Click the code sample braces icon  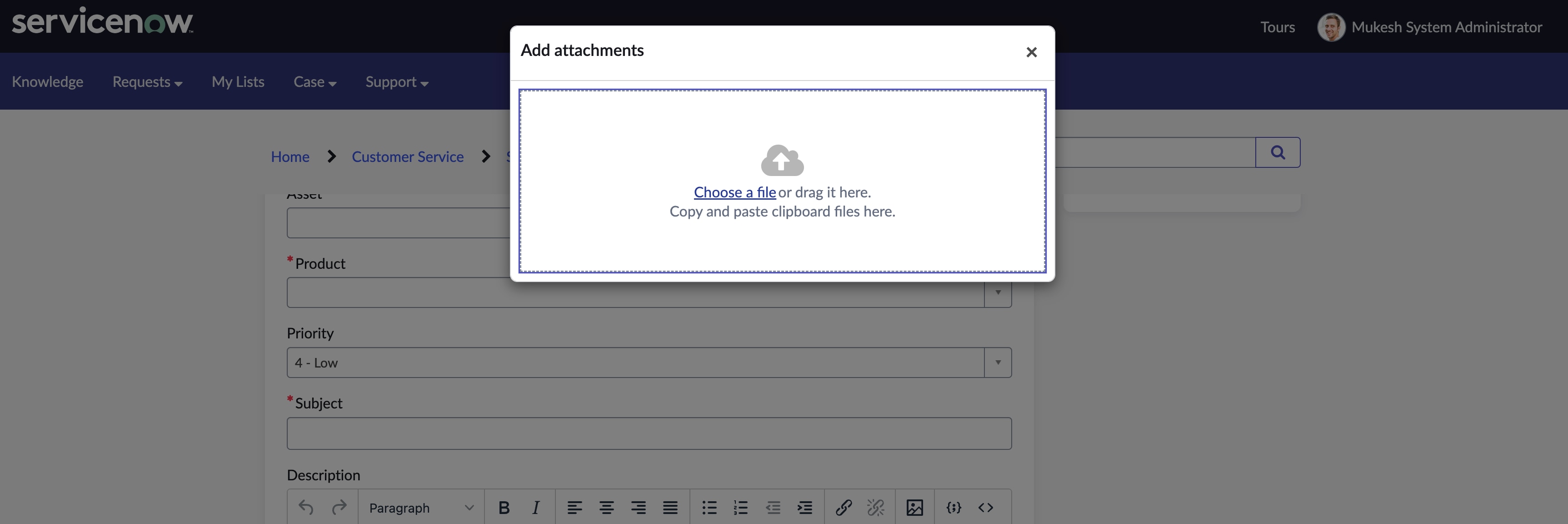pyautogui.click(x=954, y=508)
